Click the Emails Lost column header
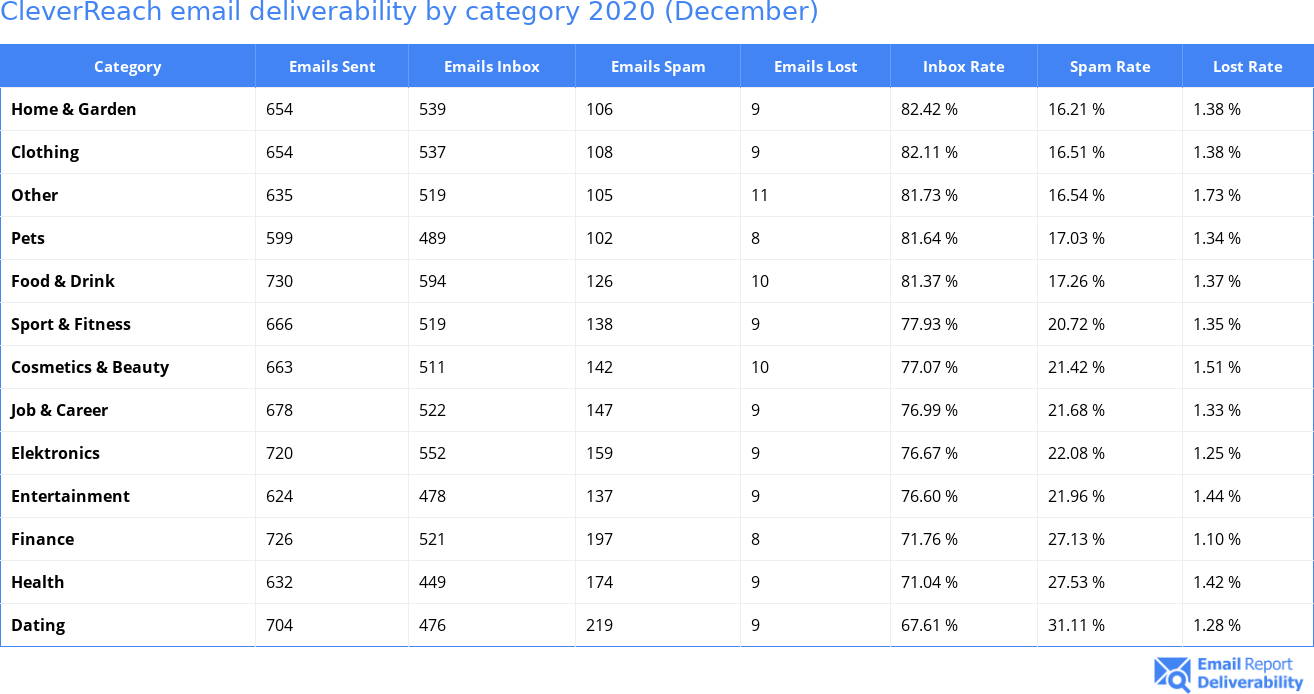Screen dimensions: 1314x694 (x=815, y=67)
